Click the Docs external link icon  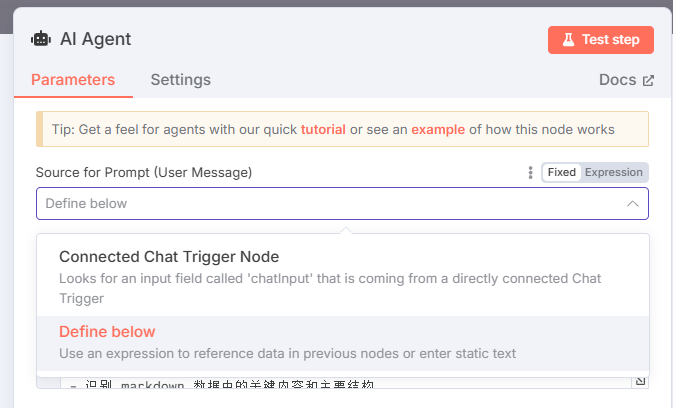(648, 80)
